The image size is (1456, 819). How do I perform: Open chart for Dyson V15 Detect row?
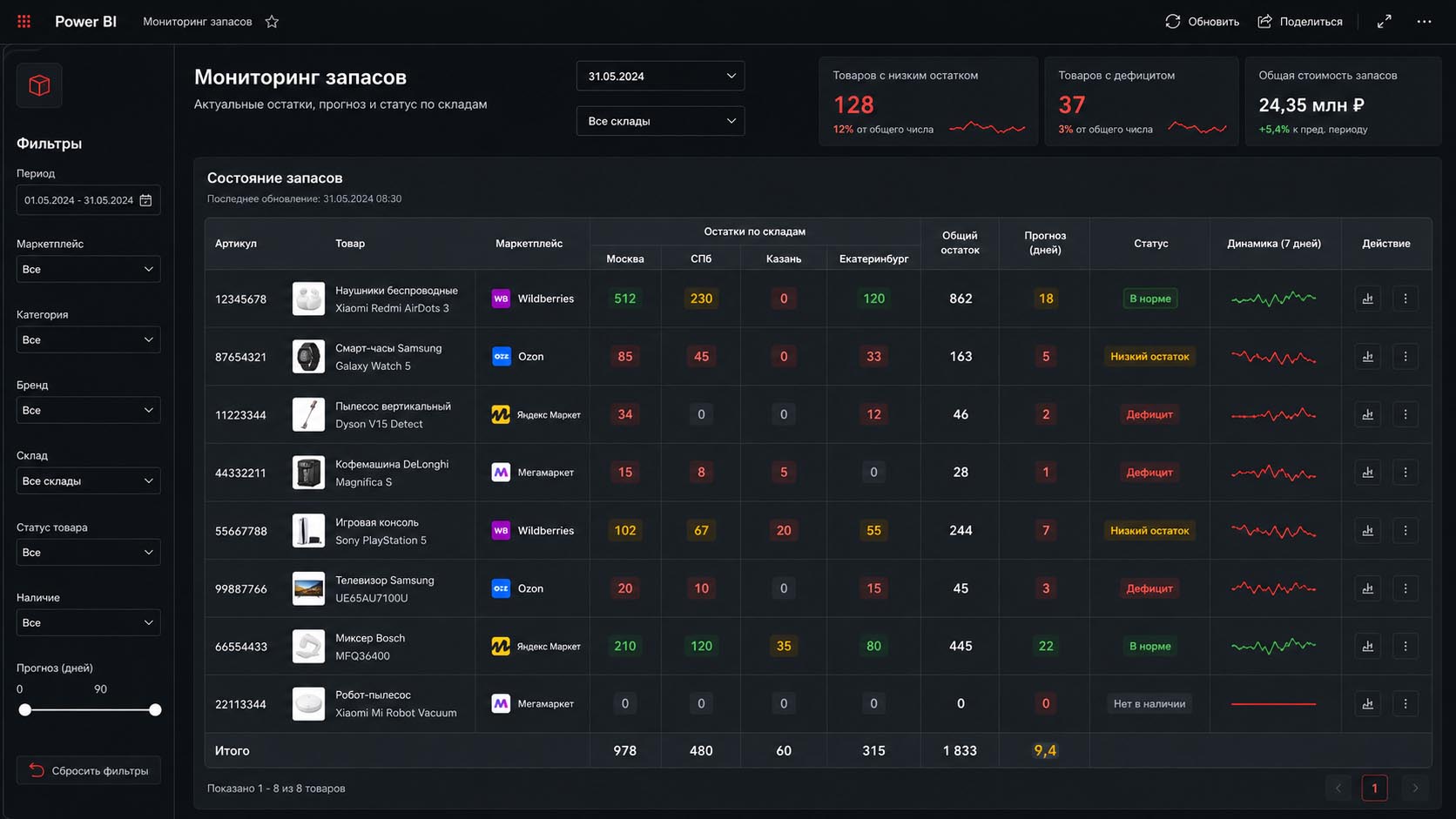click(1368, 414)
